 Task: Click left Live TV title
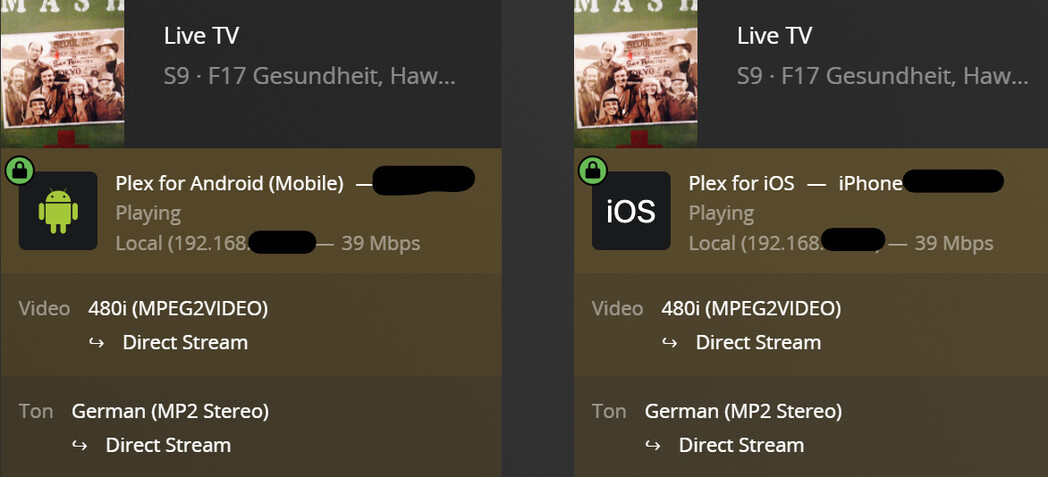click(200, 36)
